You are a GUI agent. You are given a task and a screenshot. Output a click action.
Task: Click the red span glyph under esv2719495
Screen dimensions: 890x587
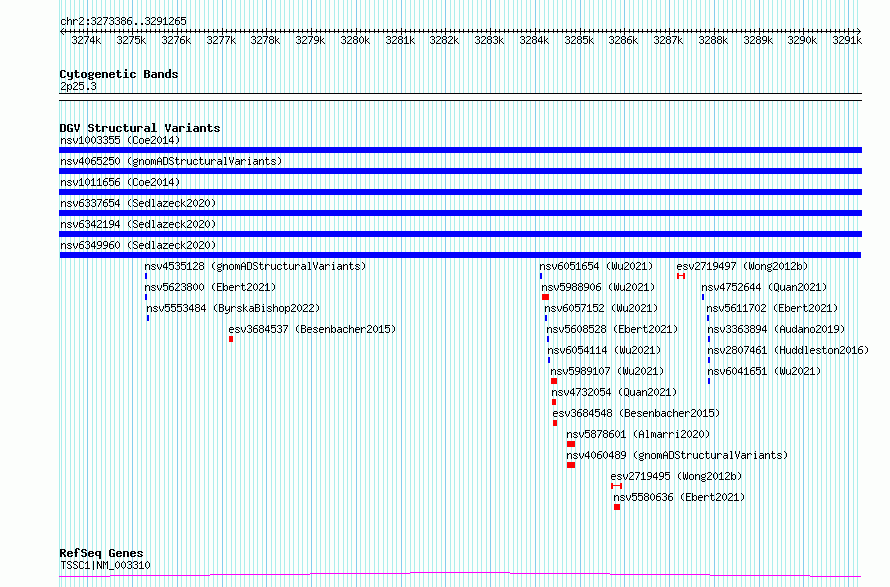[616, 486]
